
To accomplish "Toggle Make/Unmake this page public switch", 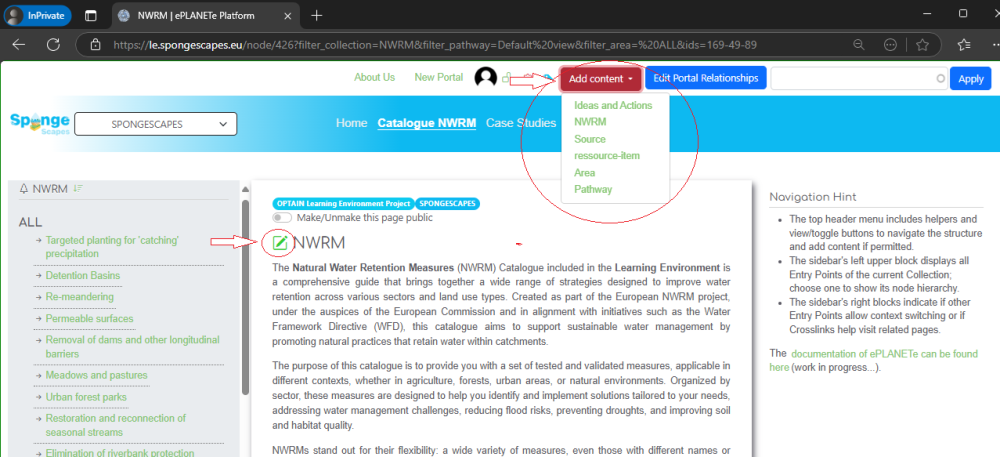I will click(282, 217).
